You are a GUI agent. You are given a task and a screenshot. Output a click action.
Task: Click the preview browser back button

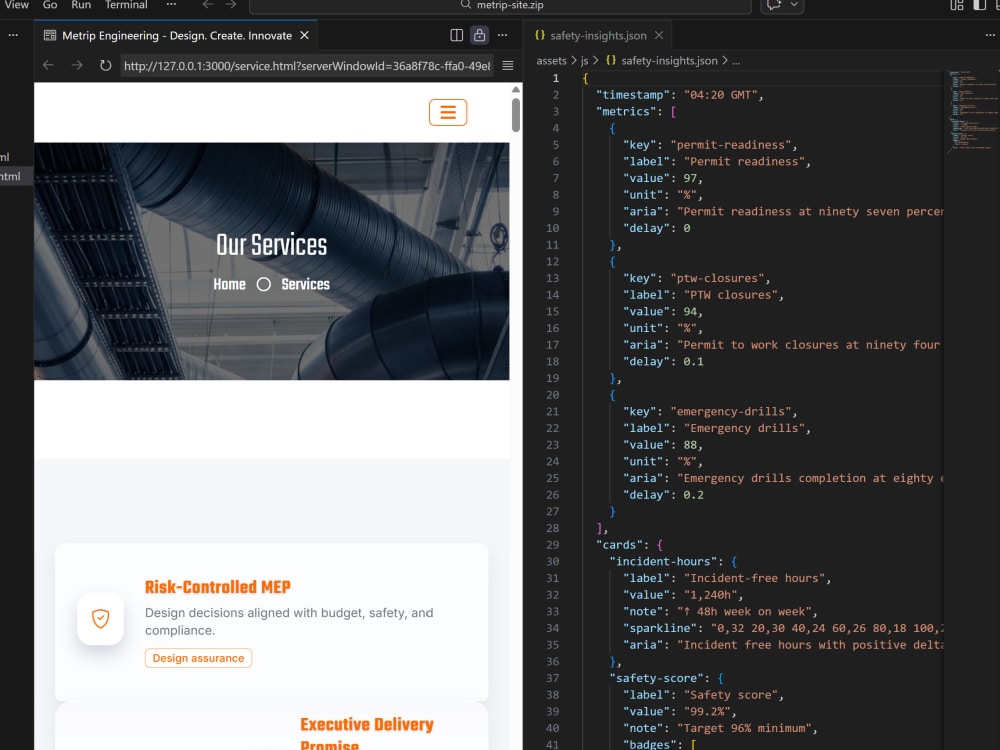click(x=48, y=65)
